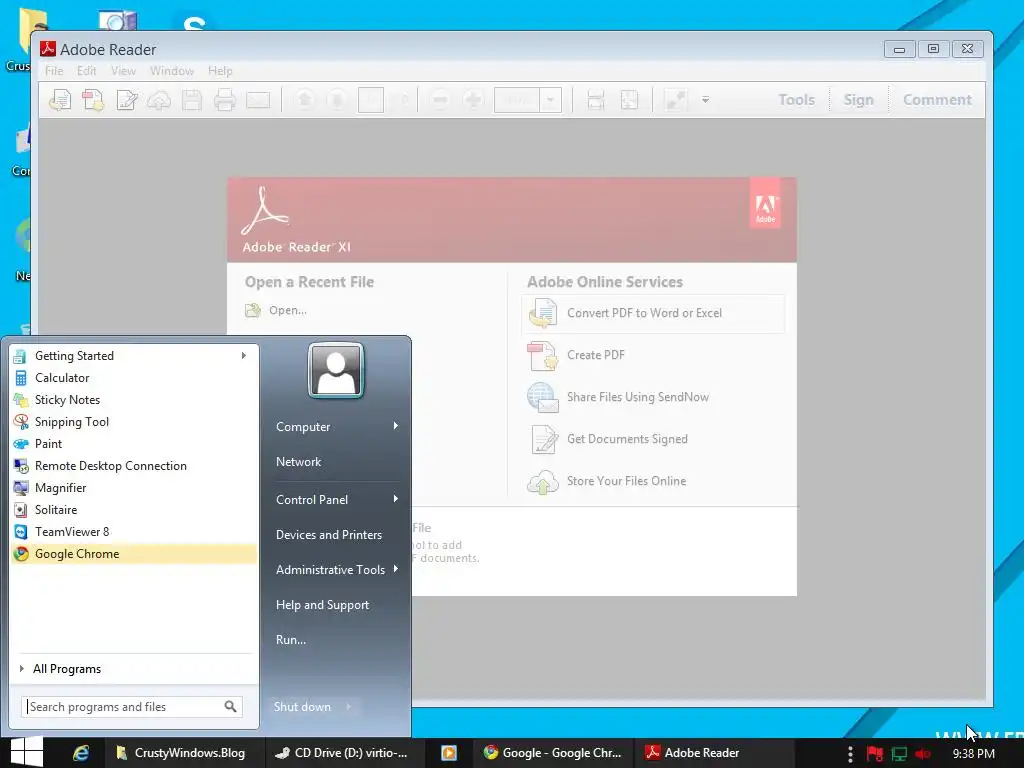
Task: Click the Open... recent file link
Action: (x=287, y=310)
